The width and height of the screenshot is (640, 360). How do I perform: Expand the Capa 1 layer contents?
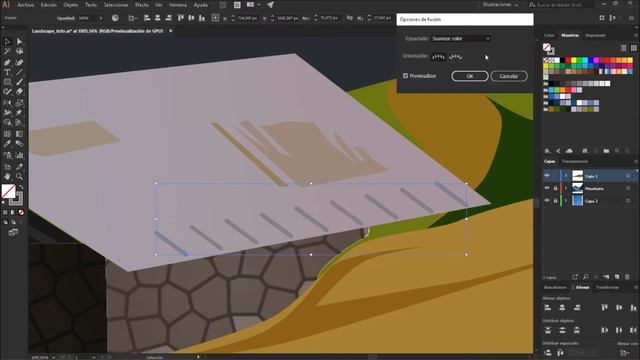click(566, 176)
